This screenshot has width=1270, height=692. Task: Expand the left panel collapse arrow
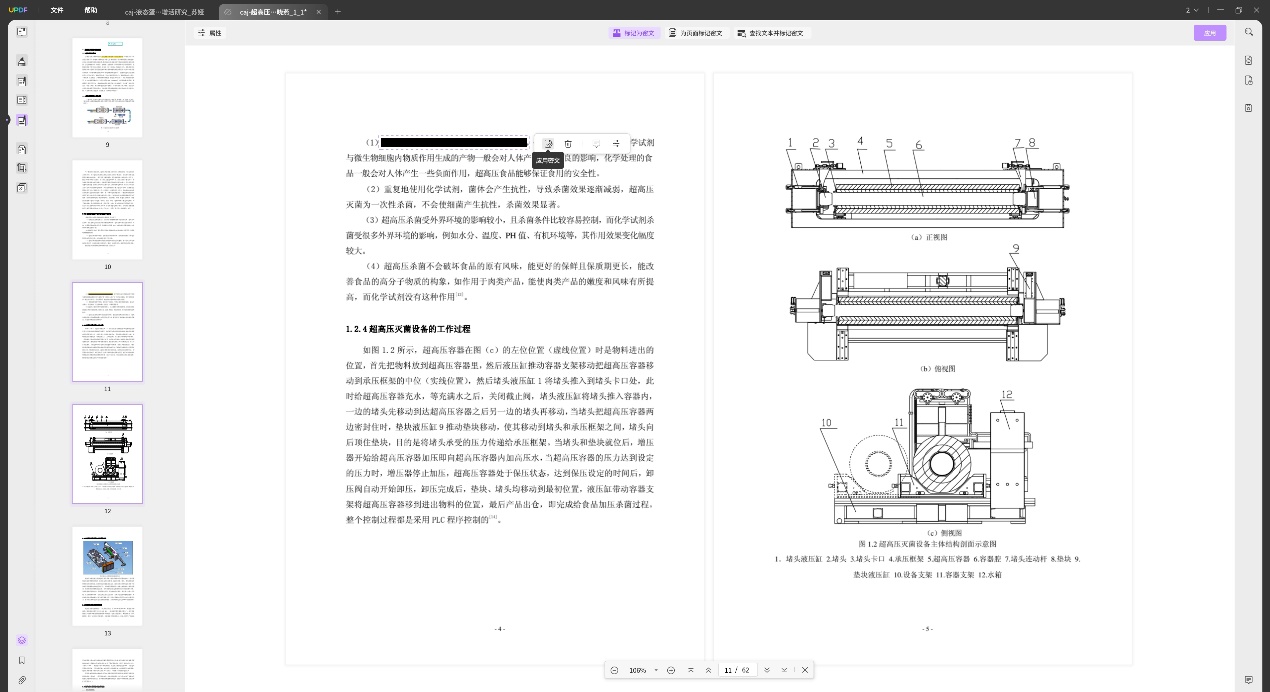(6, 120)
